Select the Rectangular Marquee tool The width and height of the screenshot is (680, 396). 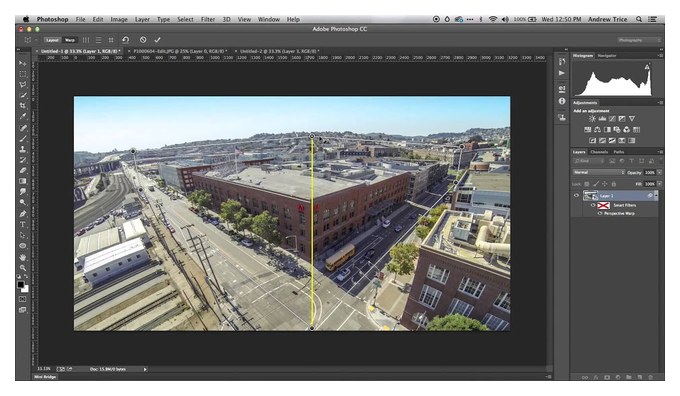point(23,74)
